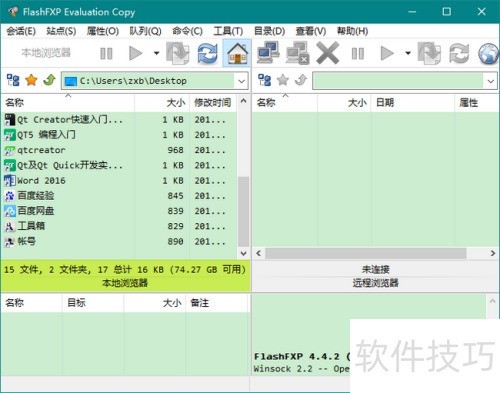Refresh the remote browser pane
500x393 pixels.
coord(459,53)
